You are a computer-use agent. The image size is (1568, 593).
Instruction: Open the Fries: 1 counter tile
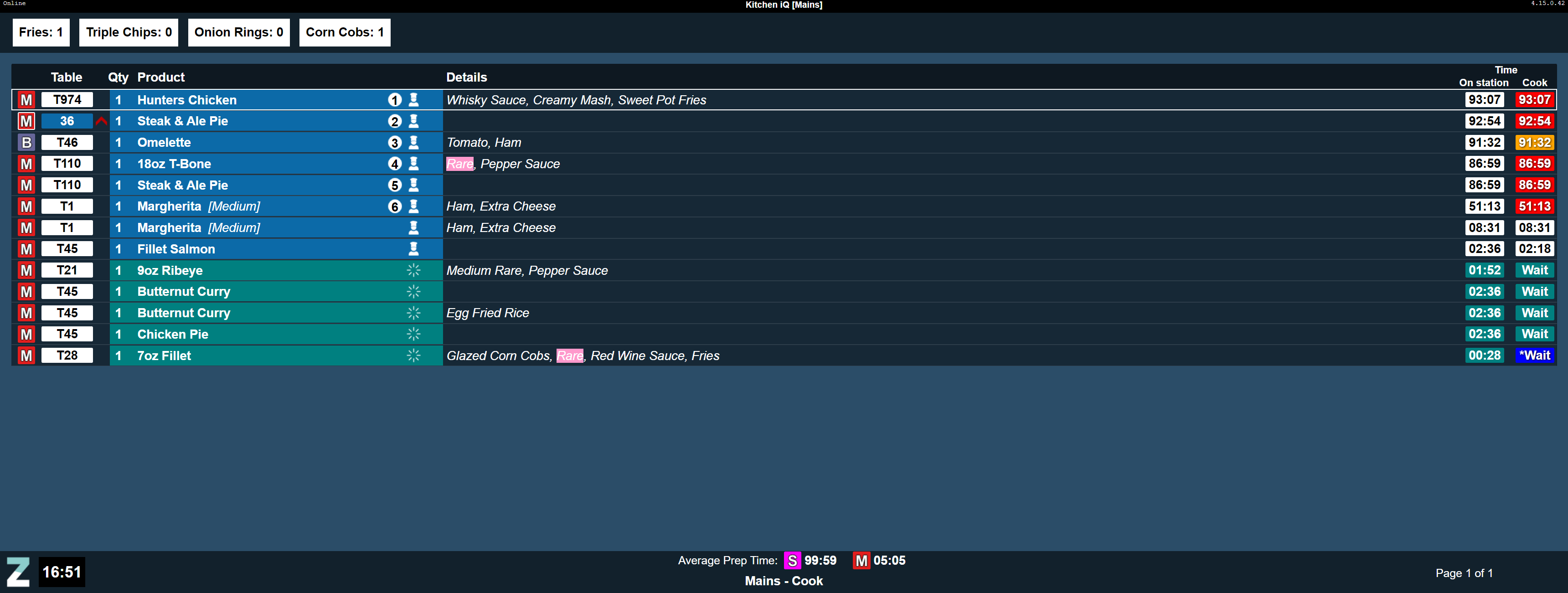pos(41,32)
